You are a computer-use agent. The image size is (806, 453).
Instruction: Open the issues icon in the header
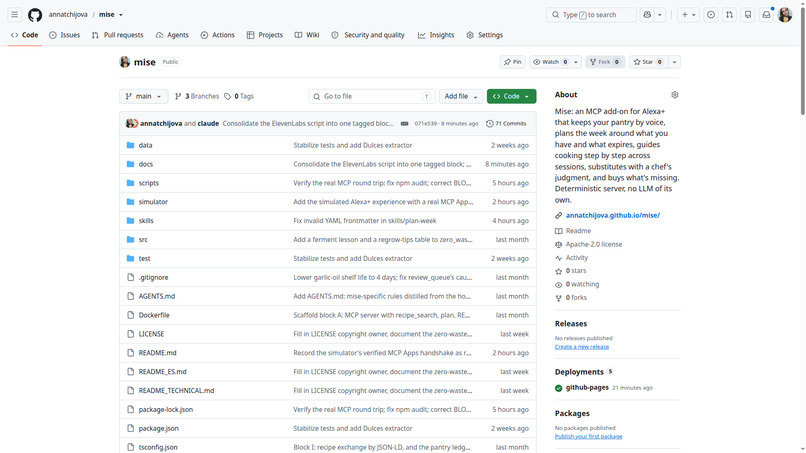pos(711,15)
